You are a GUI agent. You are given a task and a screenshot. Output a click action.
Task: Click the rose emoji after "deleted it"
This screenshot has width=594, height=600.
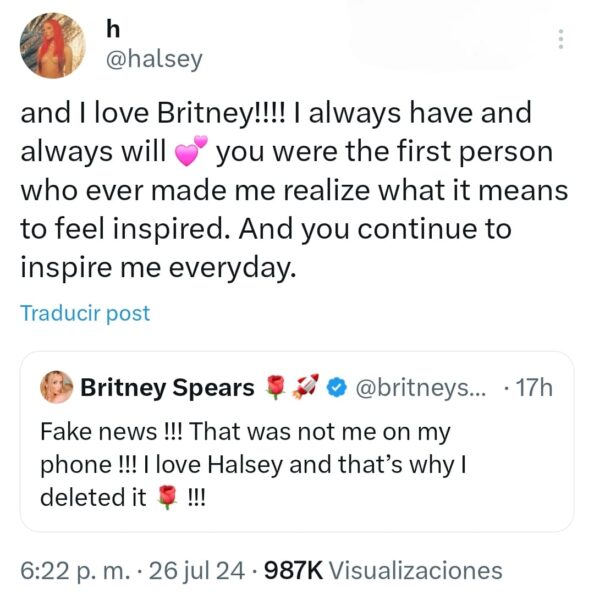click(x=167, y=497)
